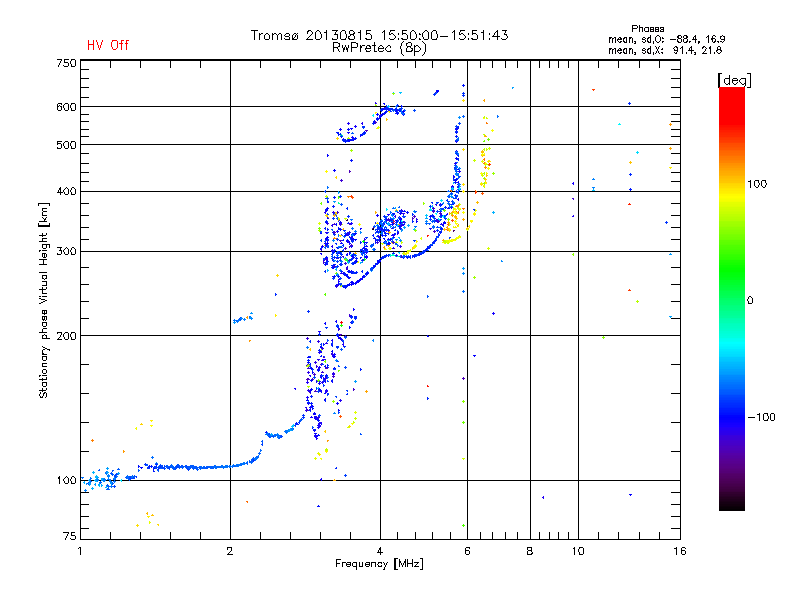
Task: Select the 'mean, sd,O: -88.4, 16.9' line
Action: [x=667, y=39]
